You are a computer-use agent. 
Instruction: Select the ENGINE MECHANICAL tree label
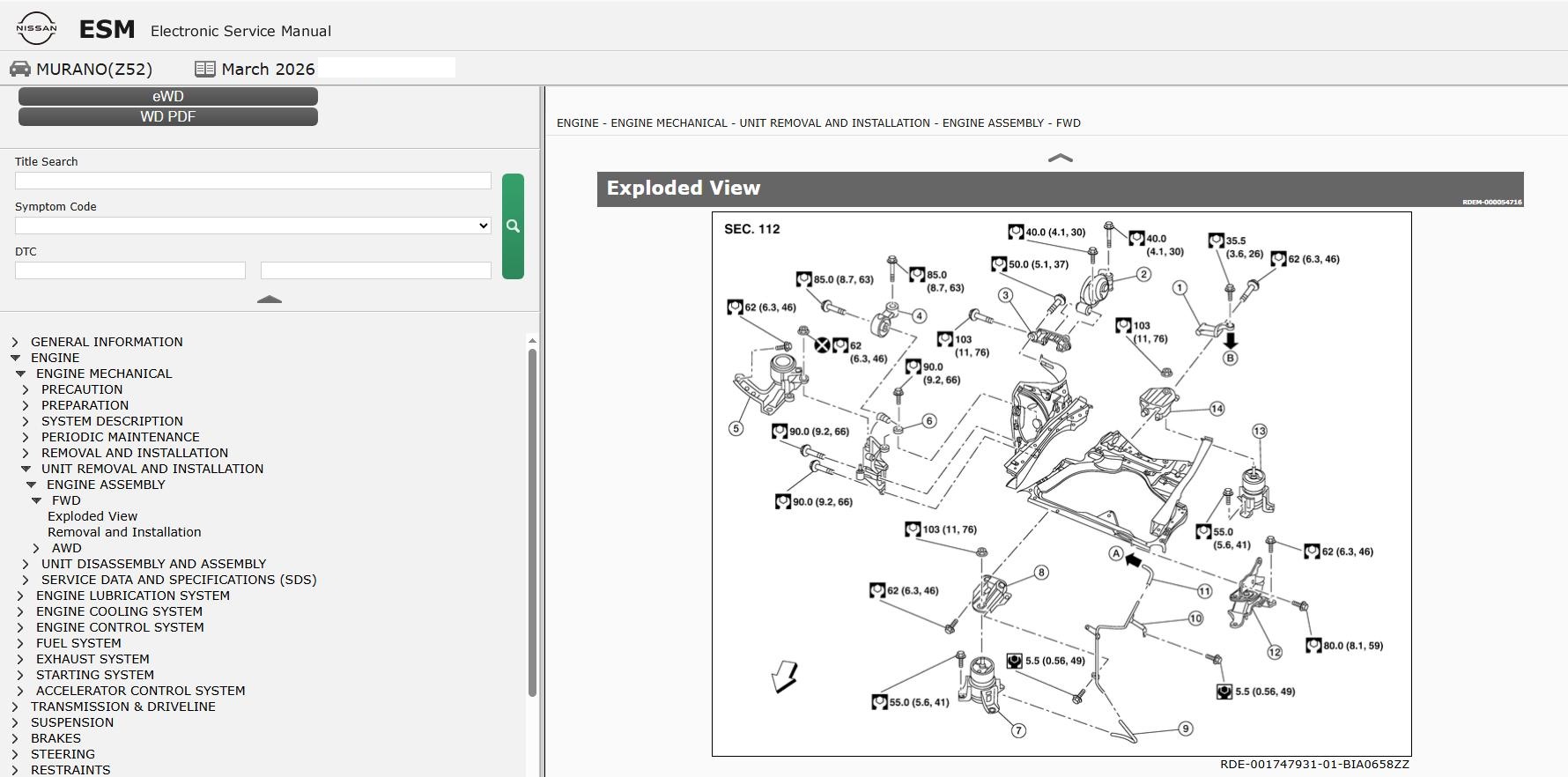(x=104, y=374)
